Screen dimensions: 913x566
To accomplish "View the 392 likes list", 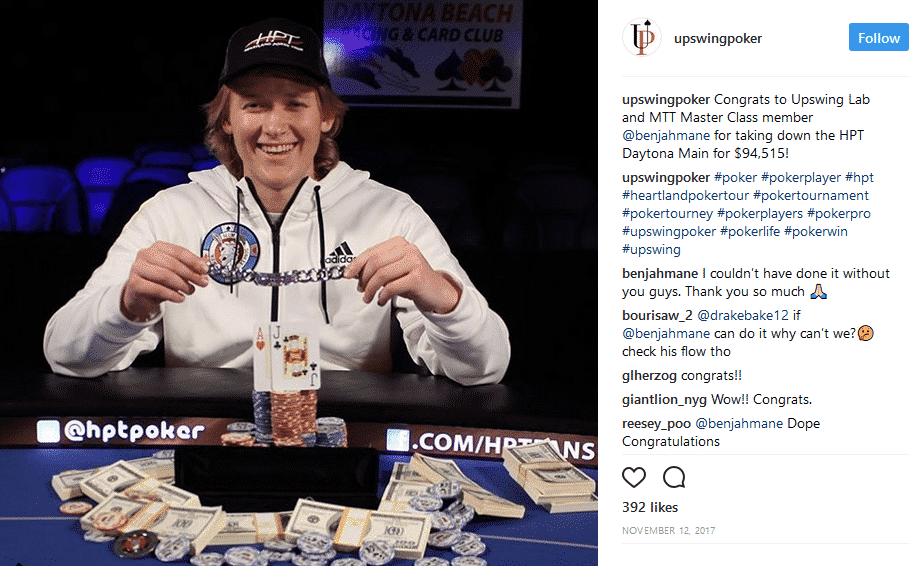I will click(650, 507).
